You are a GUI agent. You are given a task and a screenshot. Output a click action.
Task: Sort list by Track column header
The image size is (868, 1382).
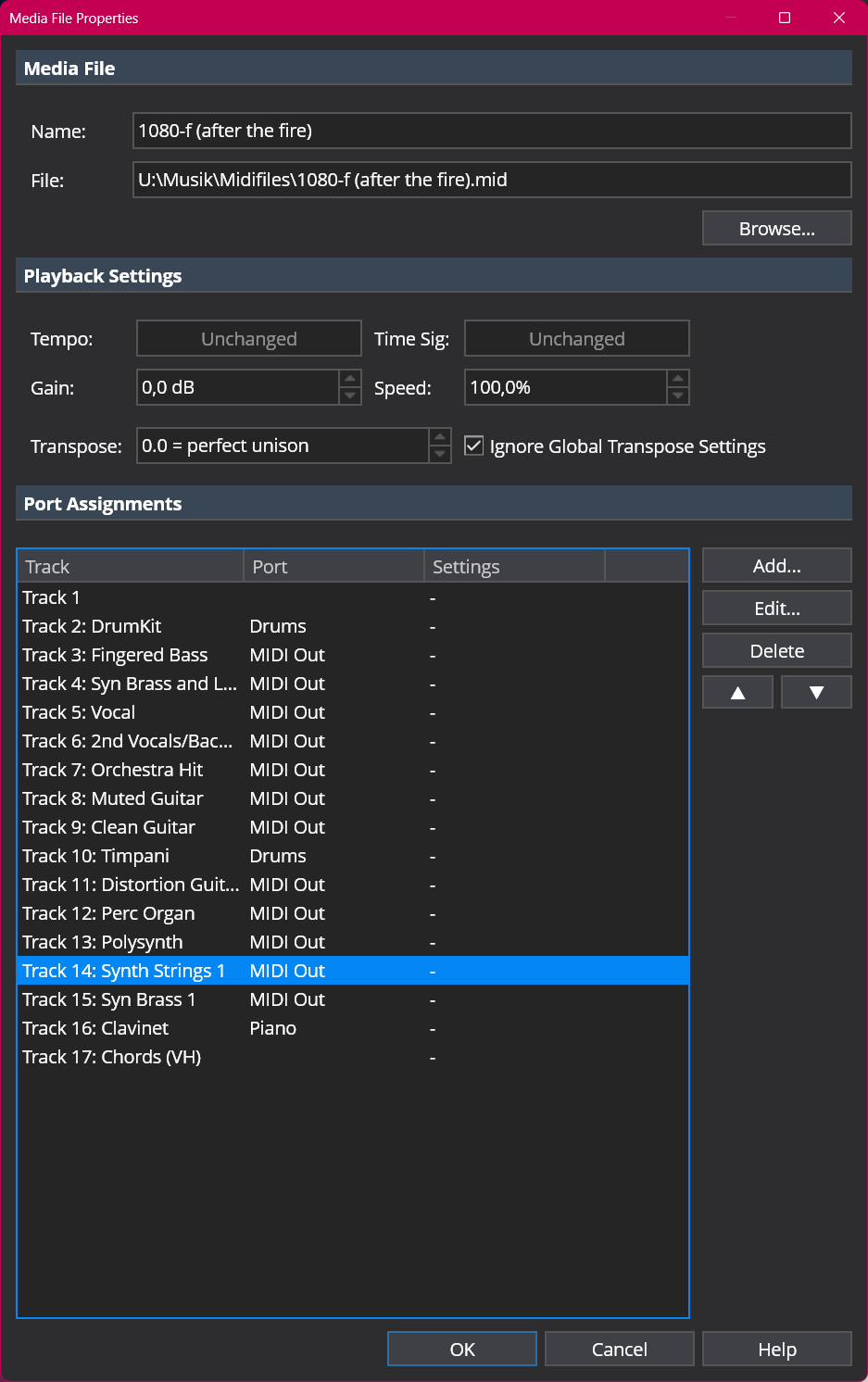tap(130, 566)
